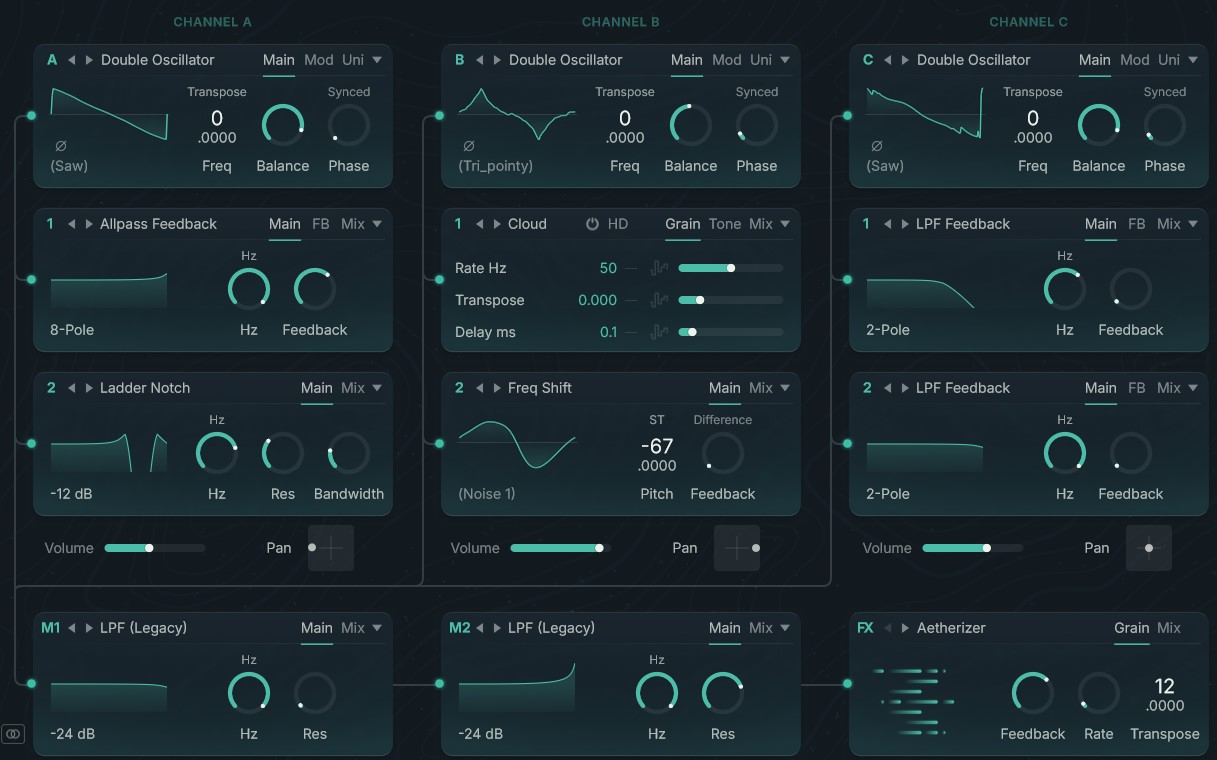The image size is (1217, 760).
Task: Select the Mod tab on oscillator B
Action: pyautogui.click(x=727, y=60)
